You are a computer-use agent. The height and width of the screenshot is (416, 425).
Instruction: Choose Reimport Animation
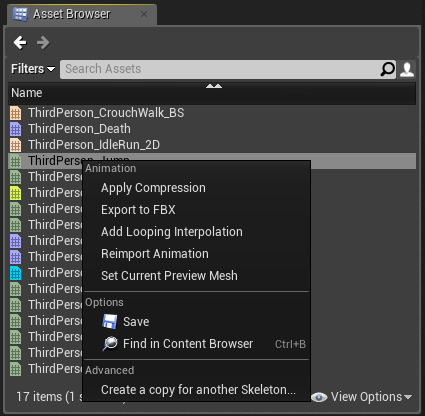point(197,254)
